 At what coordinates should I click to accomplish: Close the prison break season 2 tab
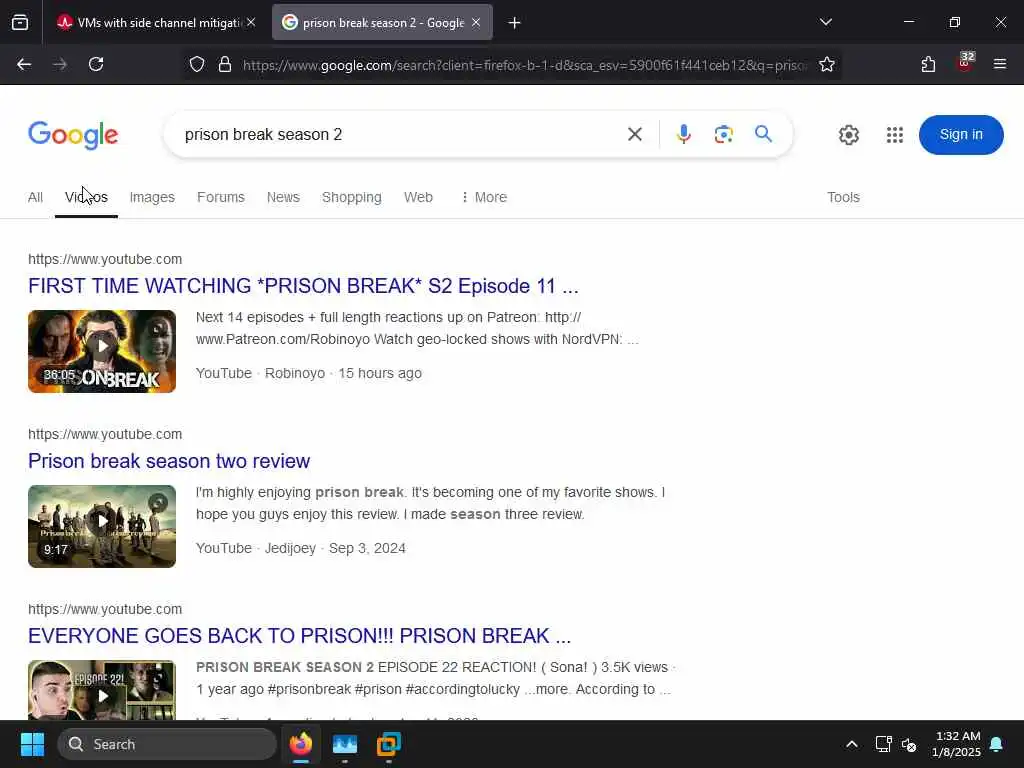[x=476, y=23]
